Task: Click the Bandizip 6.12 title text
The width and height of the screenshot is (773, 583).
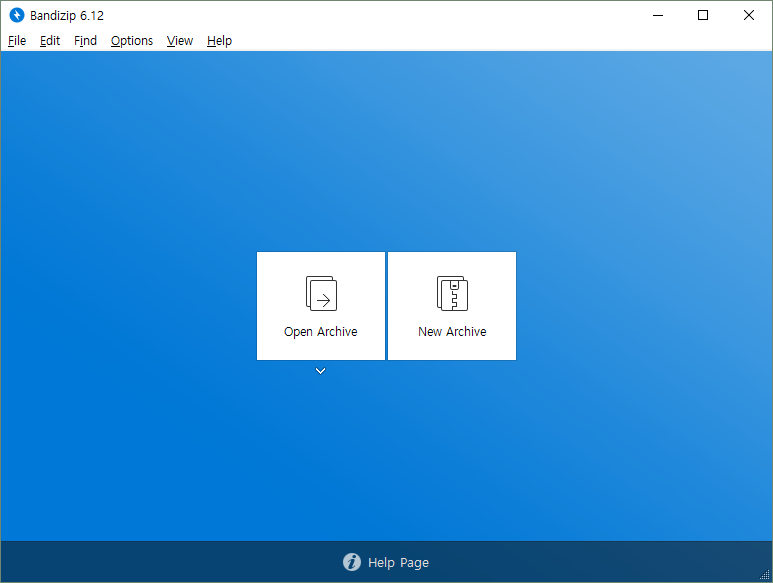Action: pyautogui.click(x=67, y=16)
